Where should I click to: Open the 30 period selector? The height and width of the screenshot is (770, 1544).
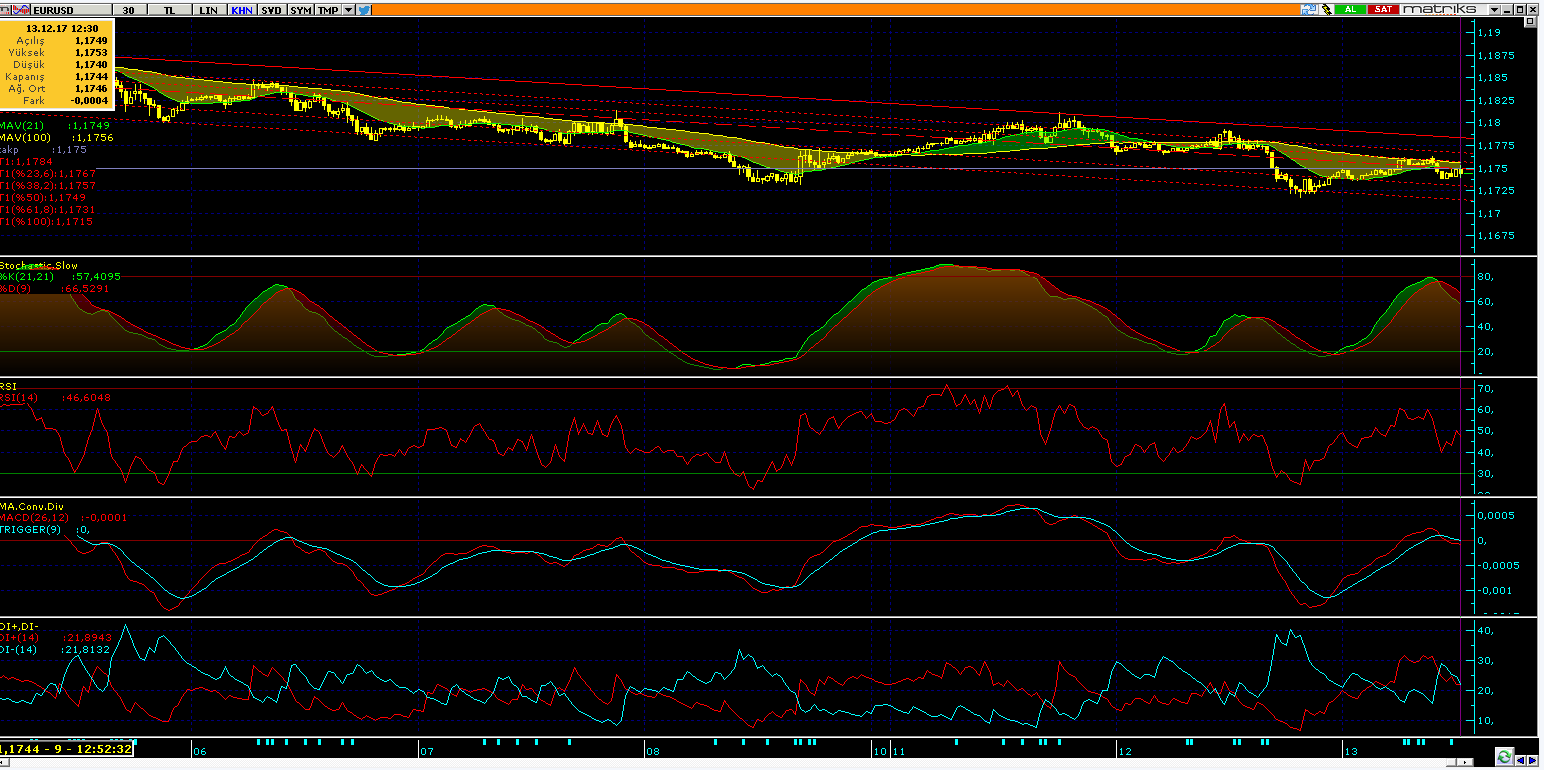coord(127,9)
